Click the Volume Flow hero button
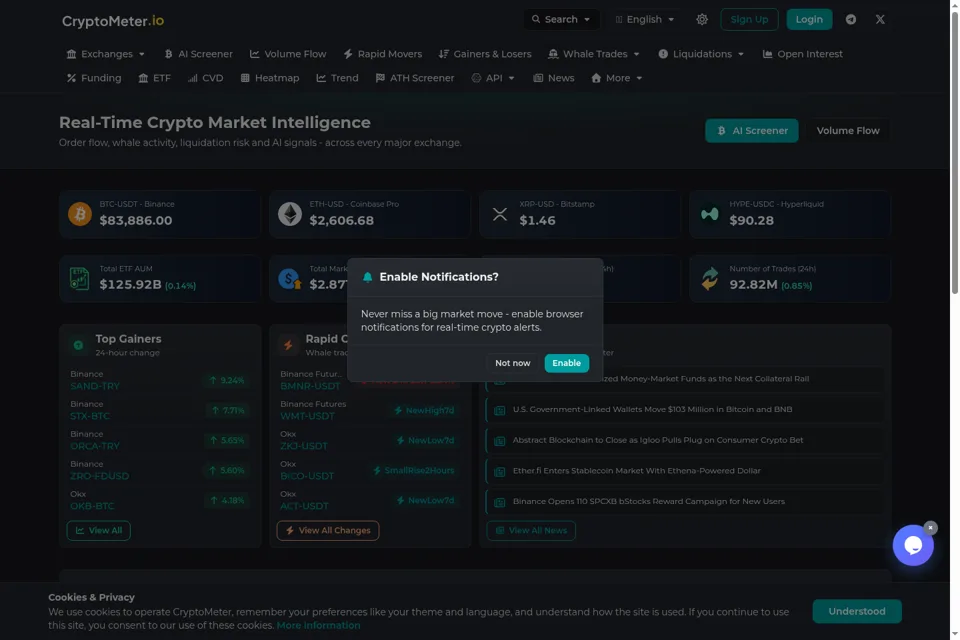 tap(848, 130)
